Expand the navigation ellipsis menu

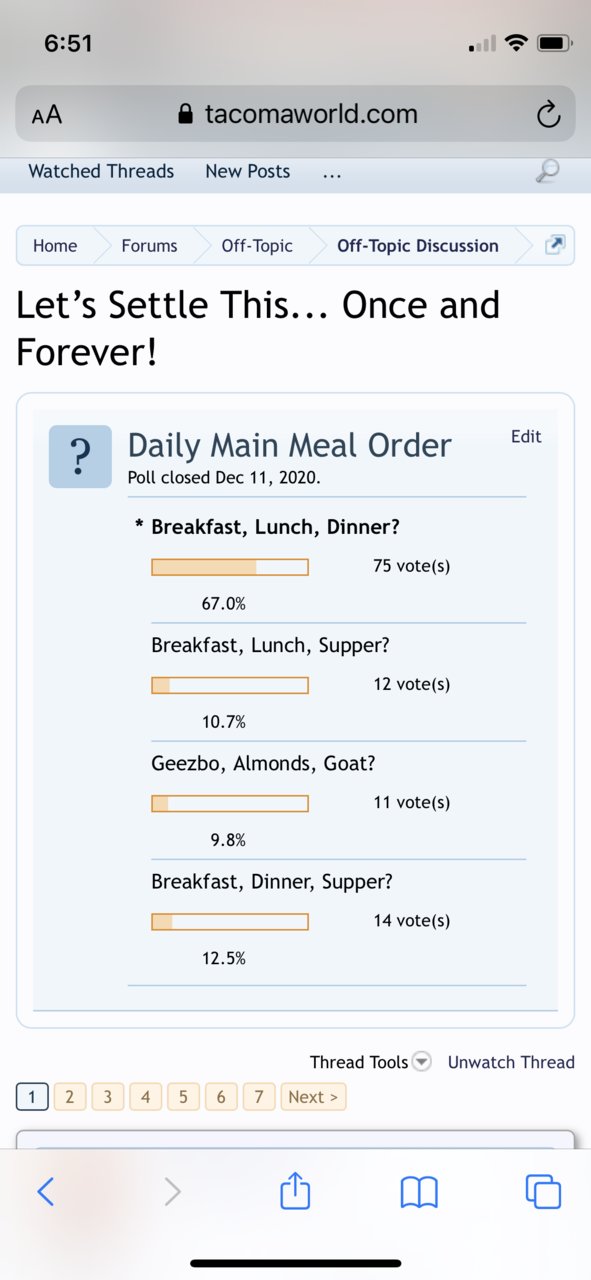[332, 172]
